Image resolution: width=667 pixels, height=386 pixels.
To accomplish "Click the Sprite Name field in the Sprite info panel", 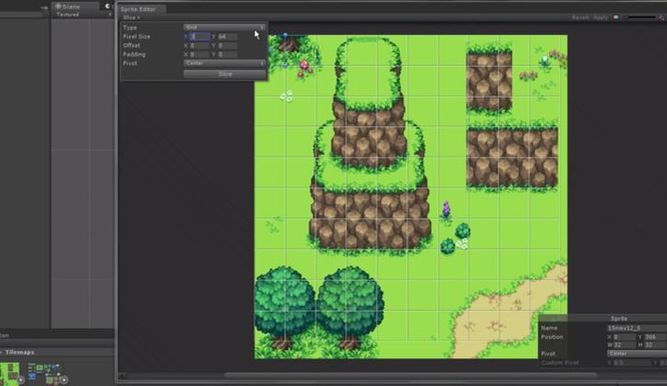I will (x=637, y=328).
